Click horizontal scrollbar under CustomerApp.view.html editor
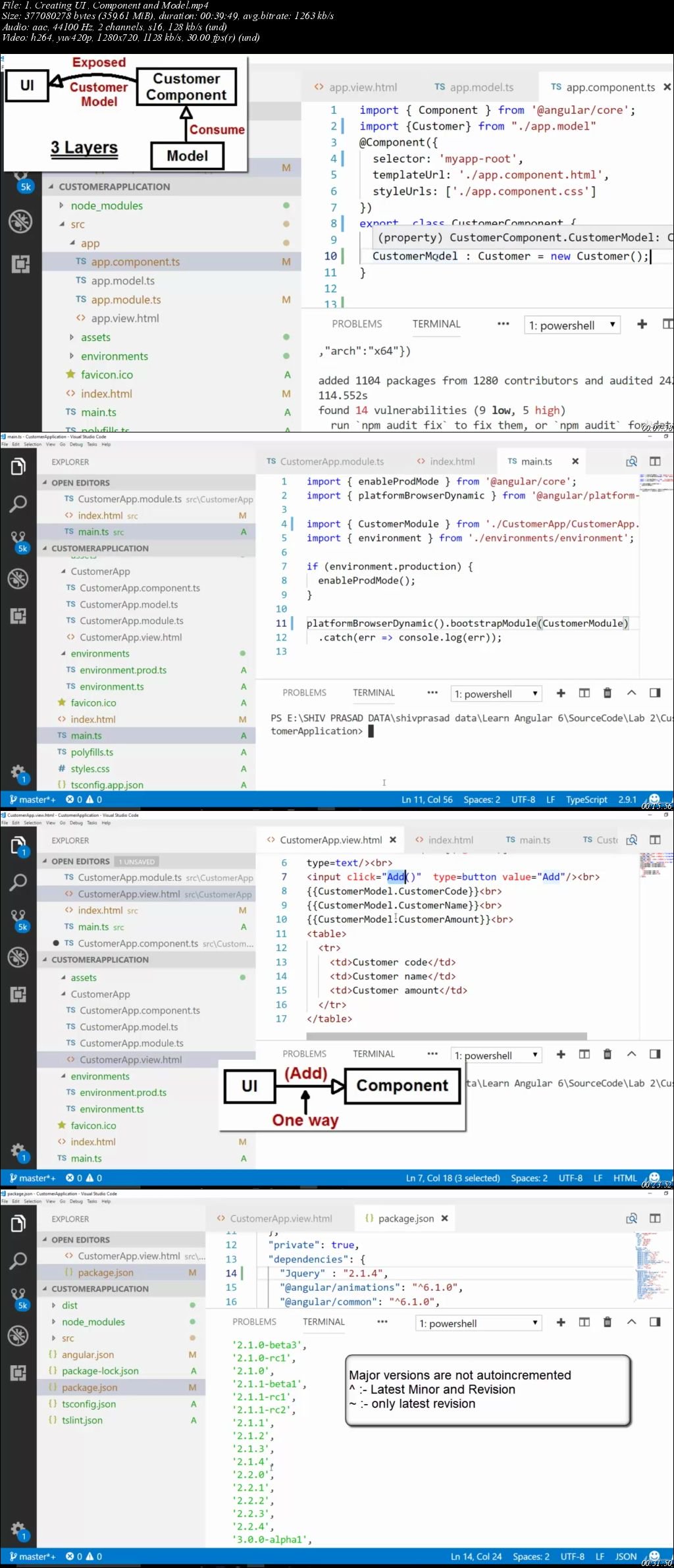The height and width of the screenshot is (1568, 674). pyautogui.click(x=446, y=1035)
